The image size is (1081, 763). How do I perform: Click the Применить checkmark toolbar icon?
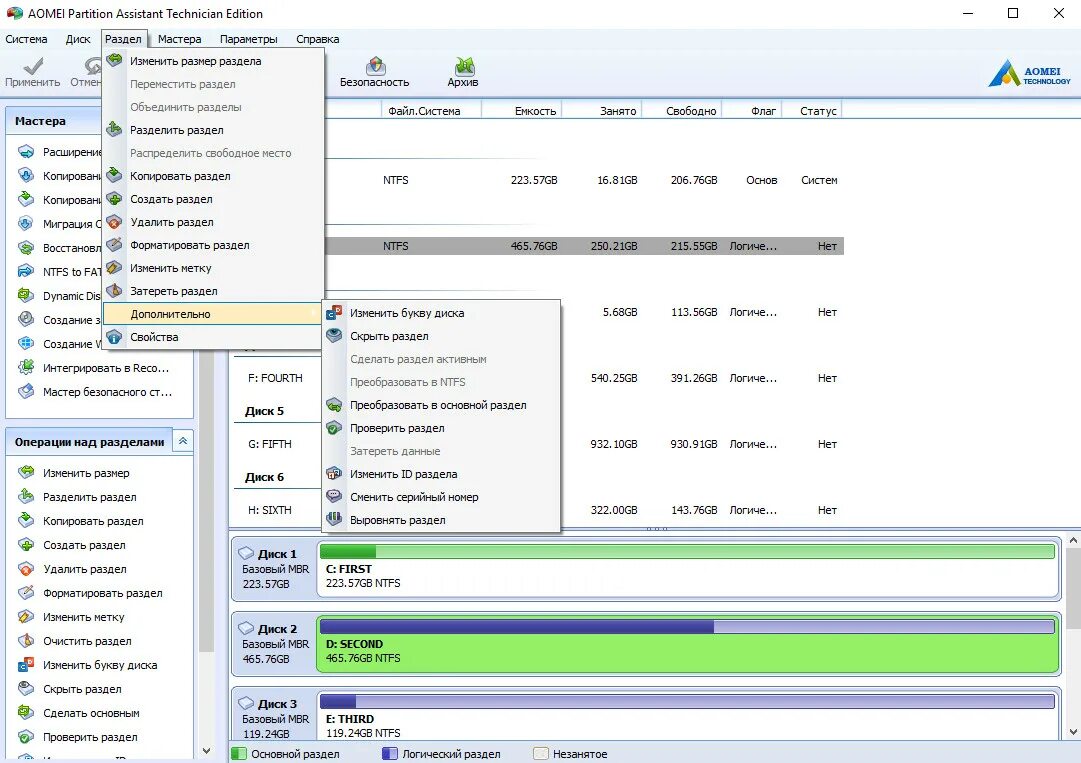click(33, 66)
